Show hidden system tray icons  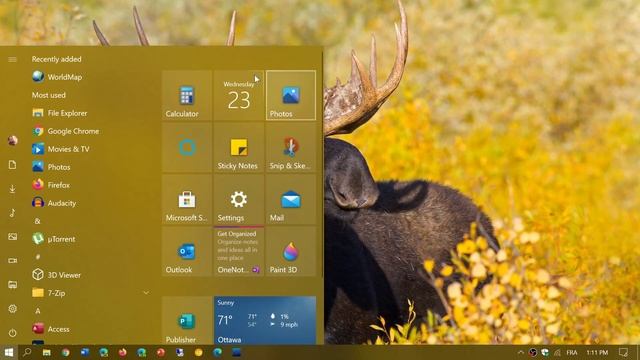520,352
